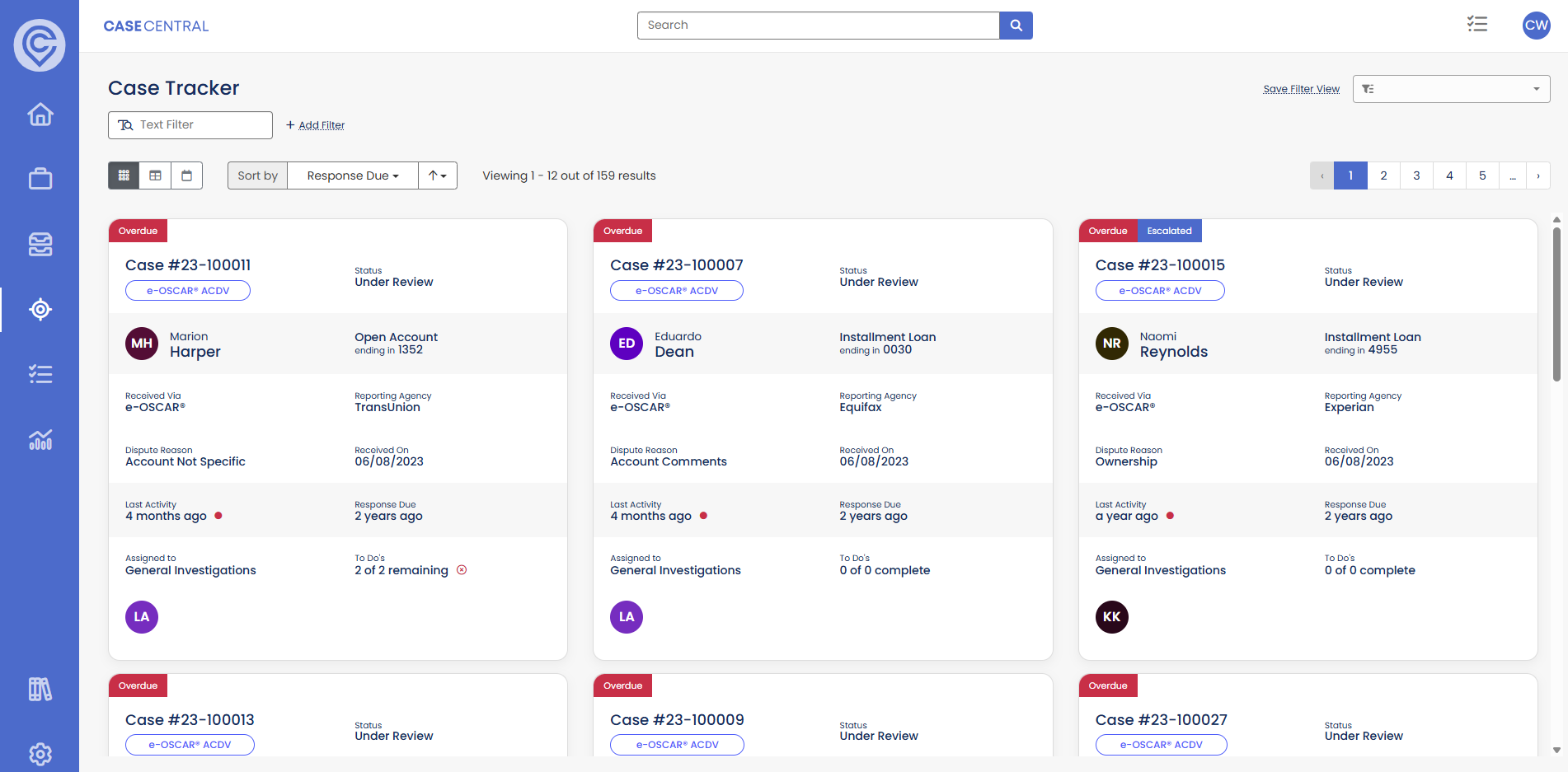Open the analytics chart sidebar icon

pos(40,439)
